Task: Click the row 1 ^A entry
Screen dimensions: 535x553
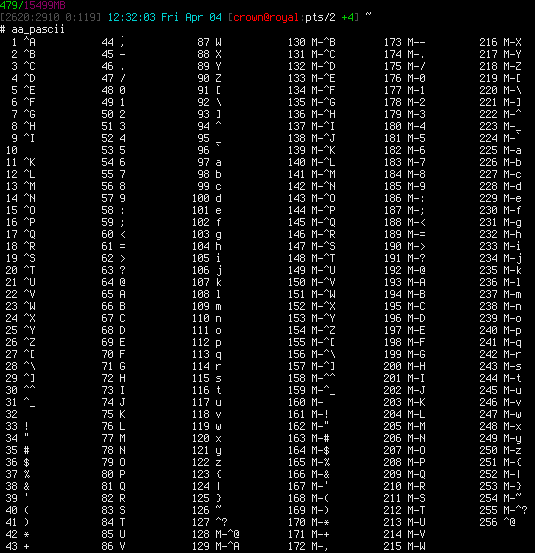Action: pos(23,42)
